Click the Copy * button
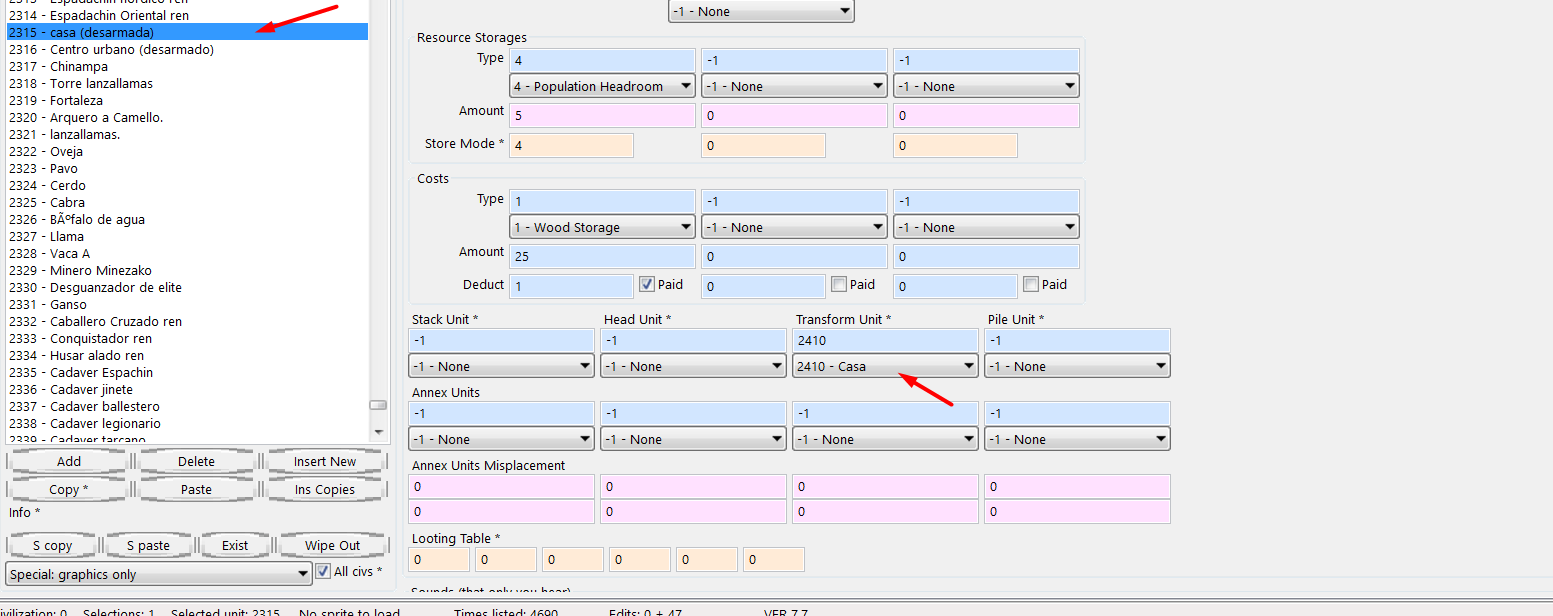 coord(69,490)
